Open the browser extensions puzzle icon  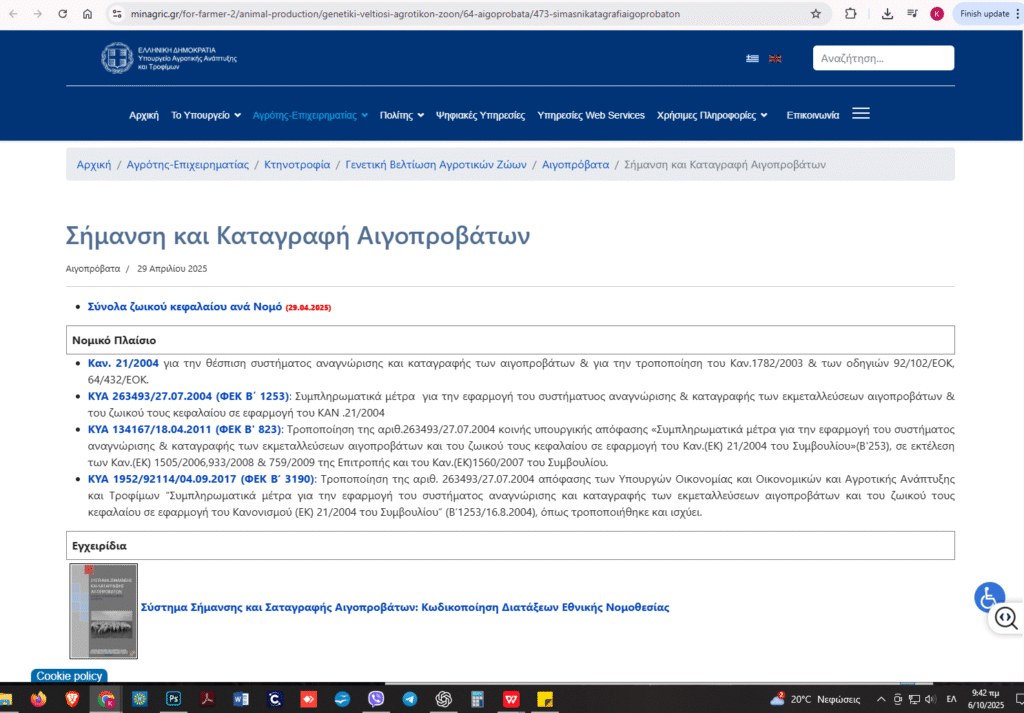coord(851,14)
